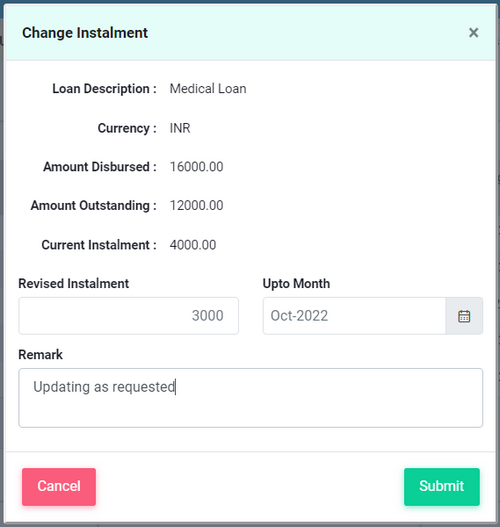500x527 pixels.
Task: Select the Change Instalment dialog title
Action: 85,33
